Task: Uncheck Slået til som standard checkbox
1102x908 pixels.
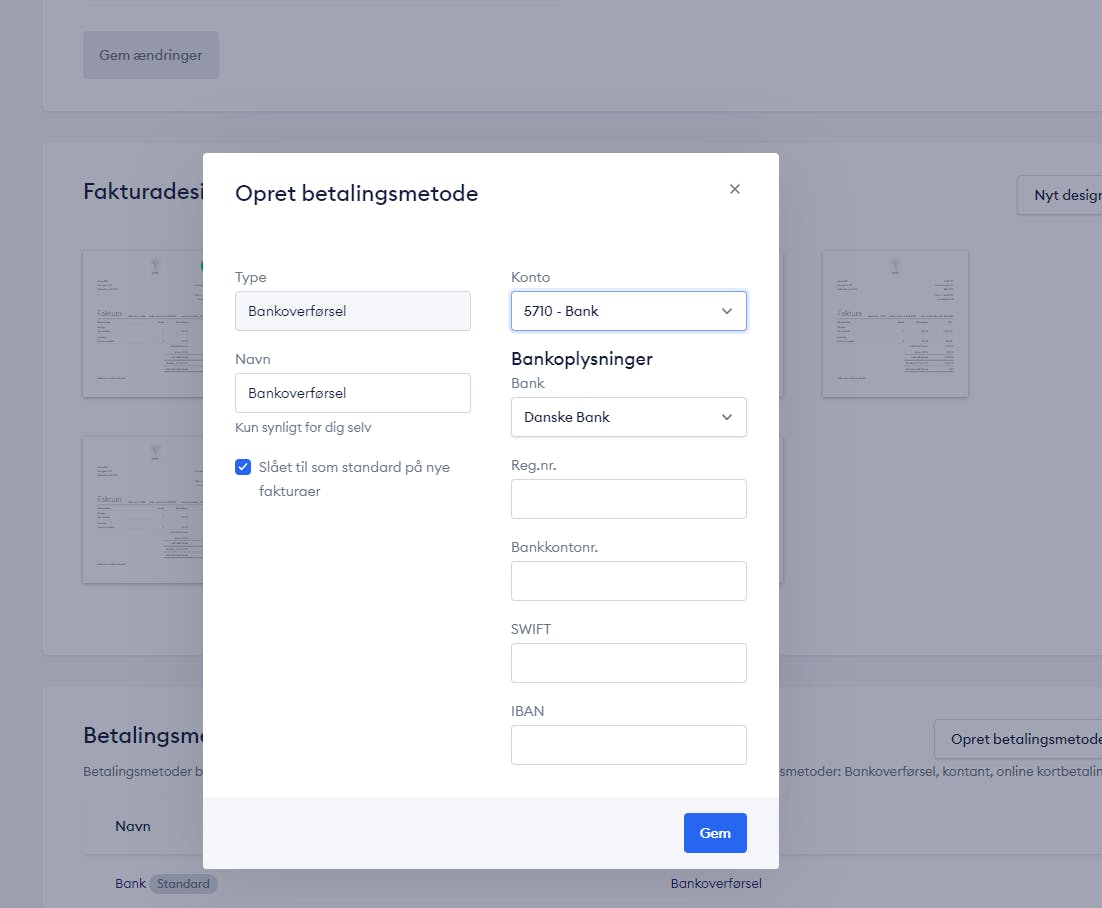Action: click(243, 467)
